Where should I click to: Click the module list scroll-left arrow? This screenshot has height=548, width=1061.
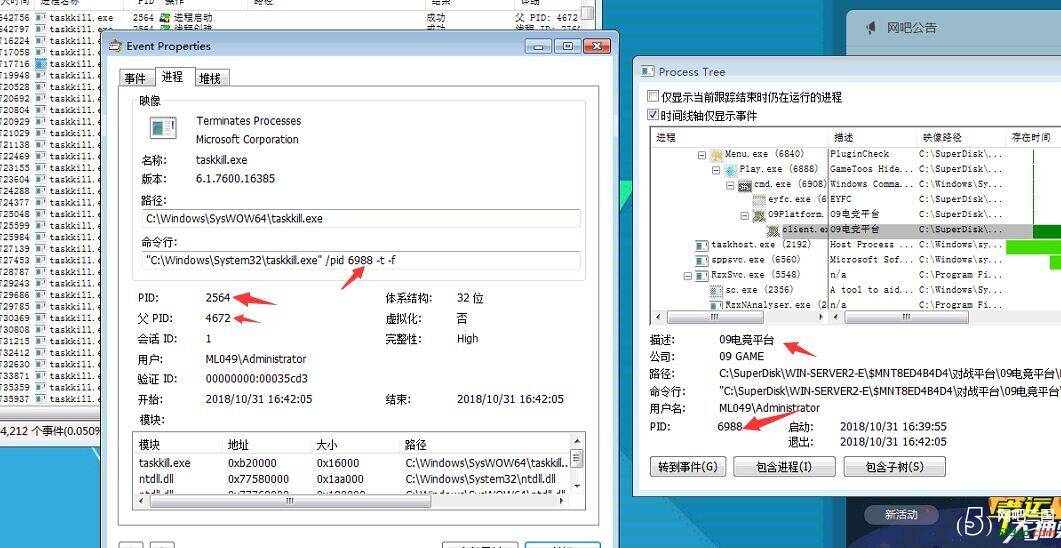[x=142, y=502]
